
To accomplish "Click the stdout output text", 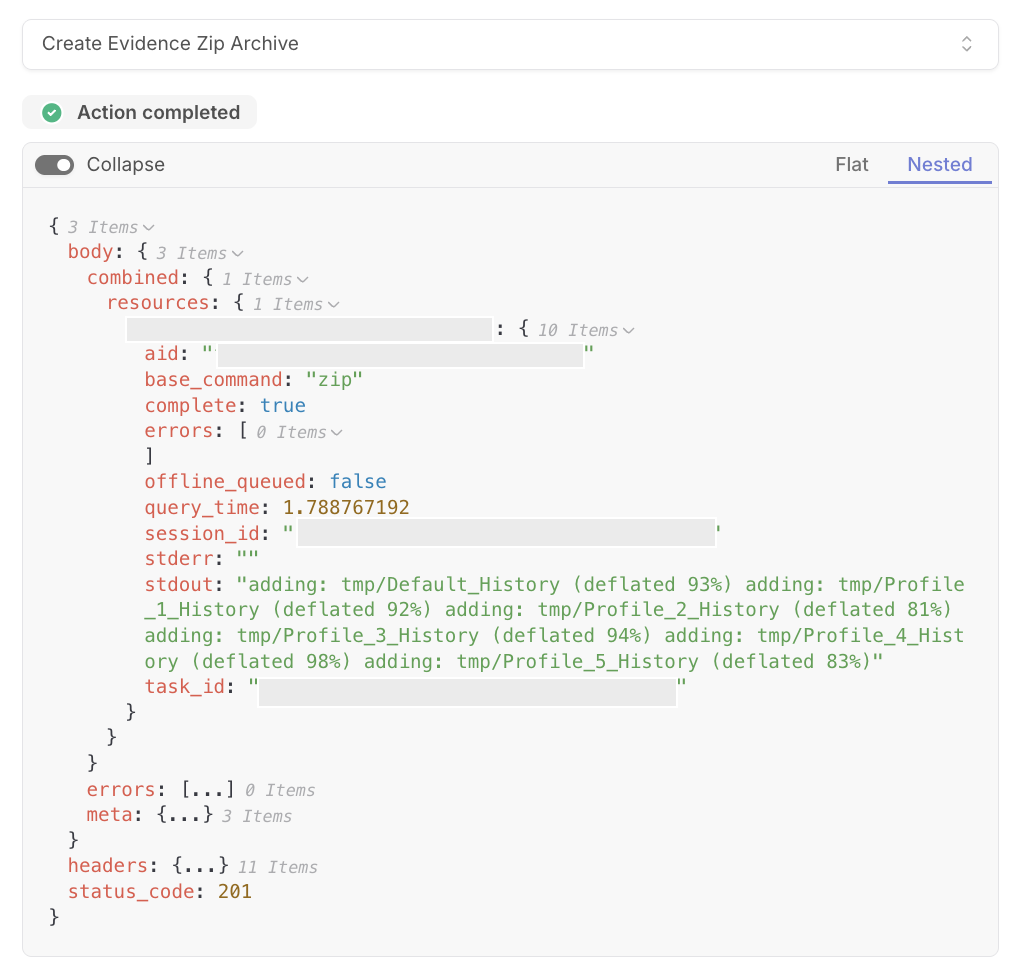I will pos(554,623).
